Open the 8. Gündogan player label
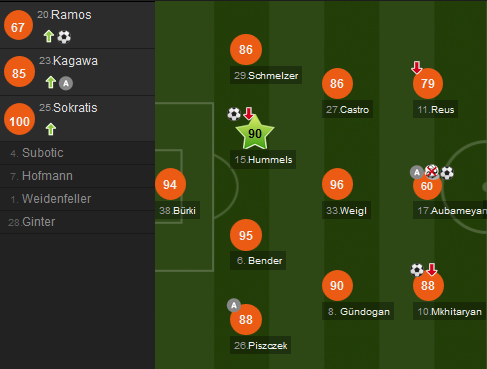Screen dimensions: 487x369 click(358, 311)
